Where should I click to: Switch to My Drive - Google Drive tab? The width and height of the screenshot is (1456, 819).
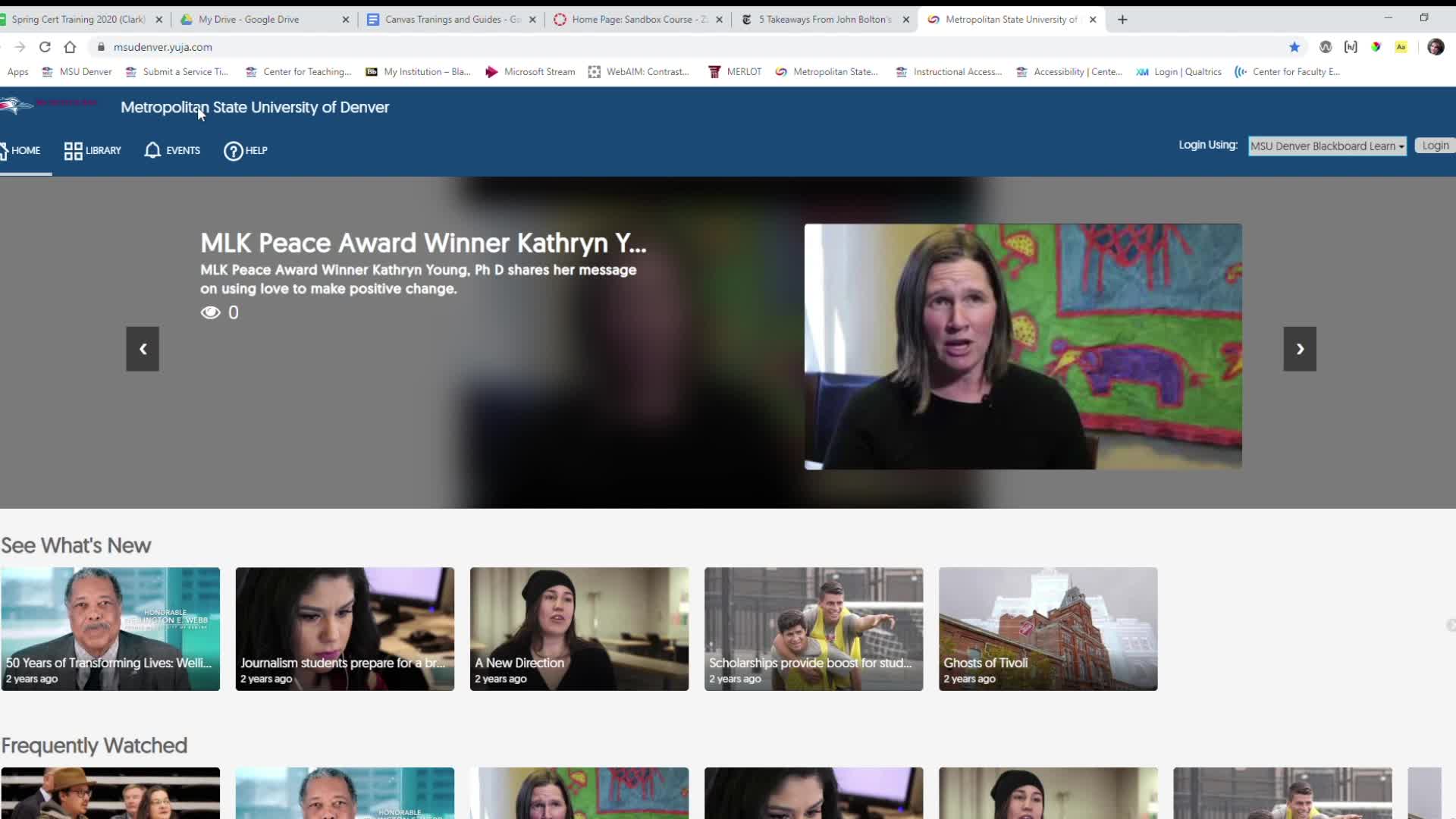click(x=249, y=20)
